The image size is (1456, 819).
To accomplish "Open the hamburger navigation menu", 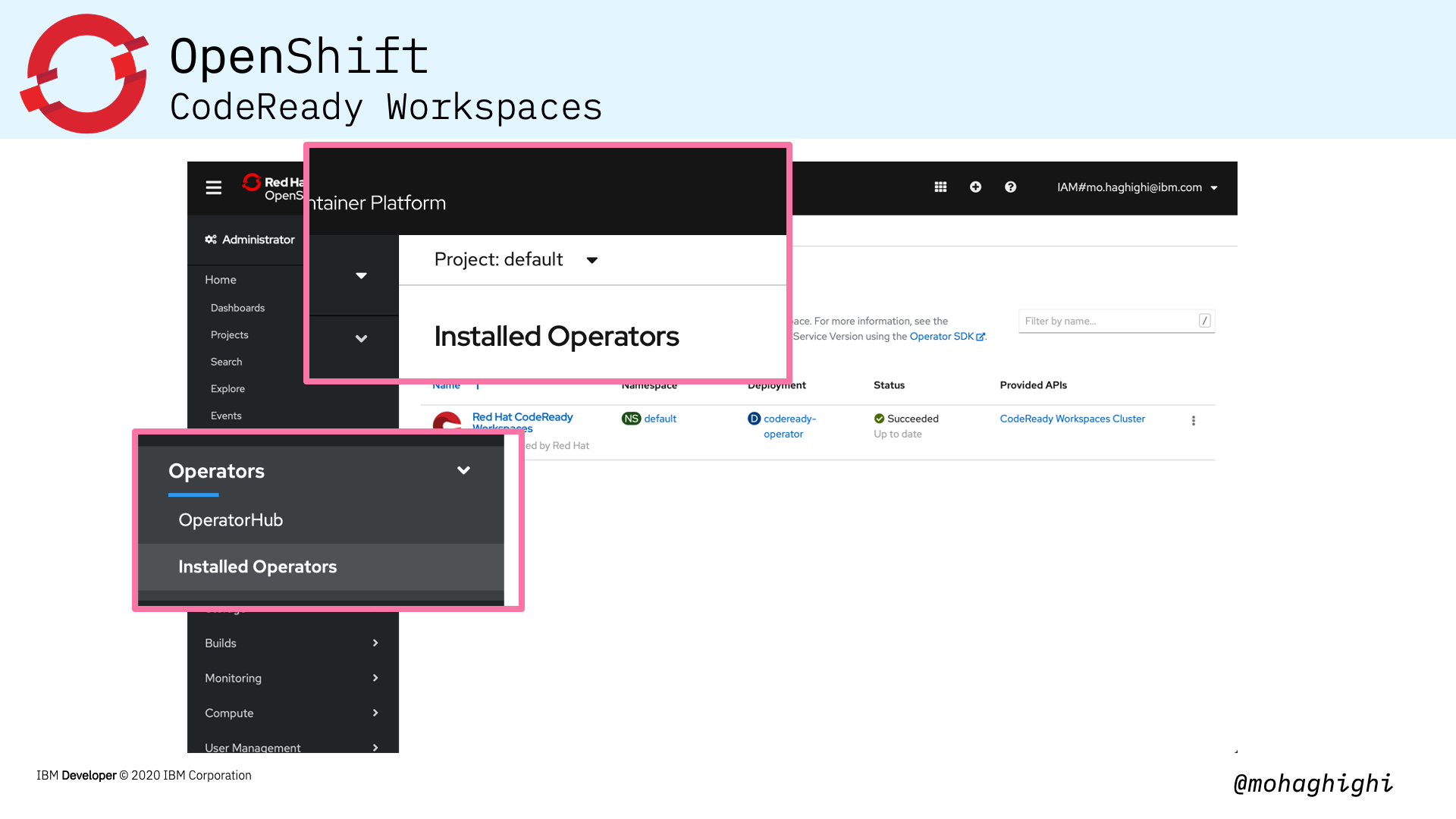I will click(214, 187).
